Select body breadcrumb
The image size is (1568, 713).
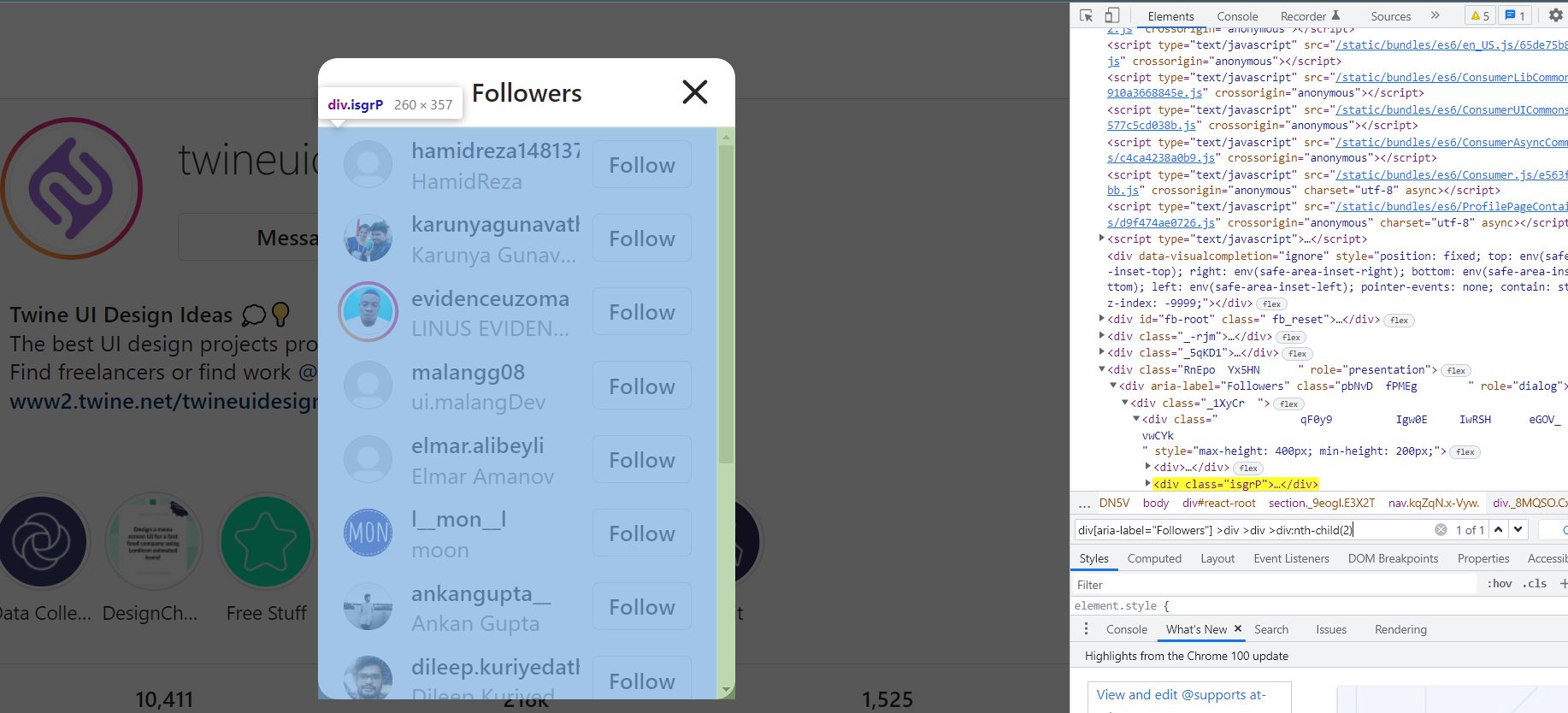click(x=1155, y=503)
